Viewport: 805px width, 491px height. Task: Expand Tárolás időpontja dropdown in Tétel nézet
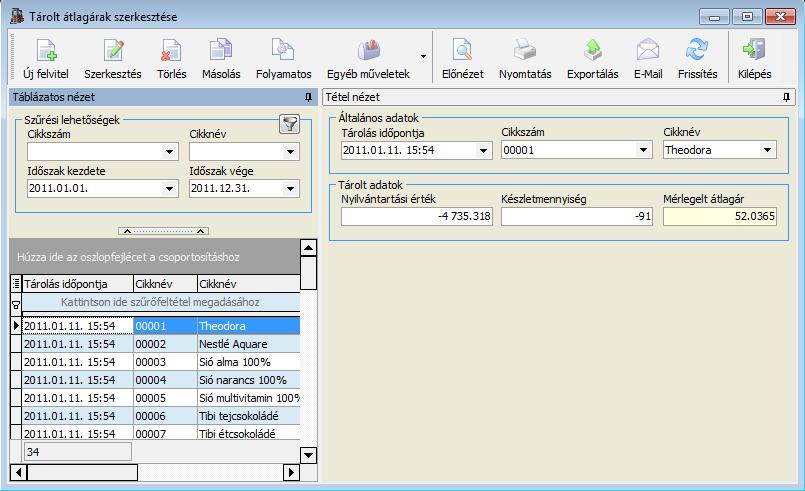click(483, 150)
